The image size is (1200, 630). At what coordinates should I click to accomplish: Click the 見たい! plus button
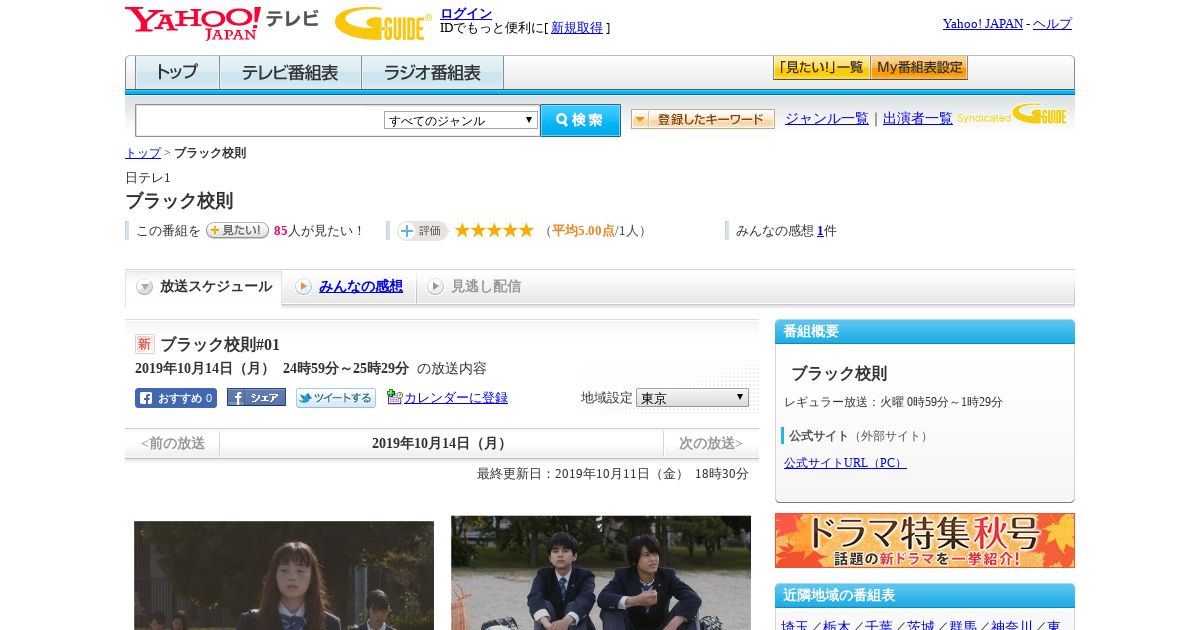(x=237, y=230)
